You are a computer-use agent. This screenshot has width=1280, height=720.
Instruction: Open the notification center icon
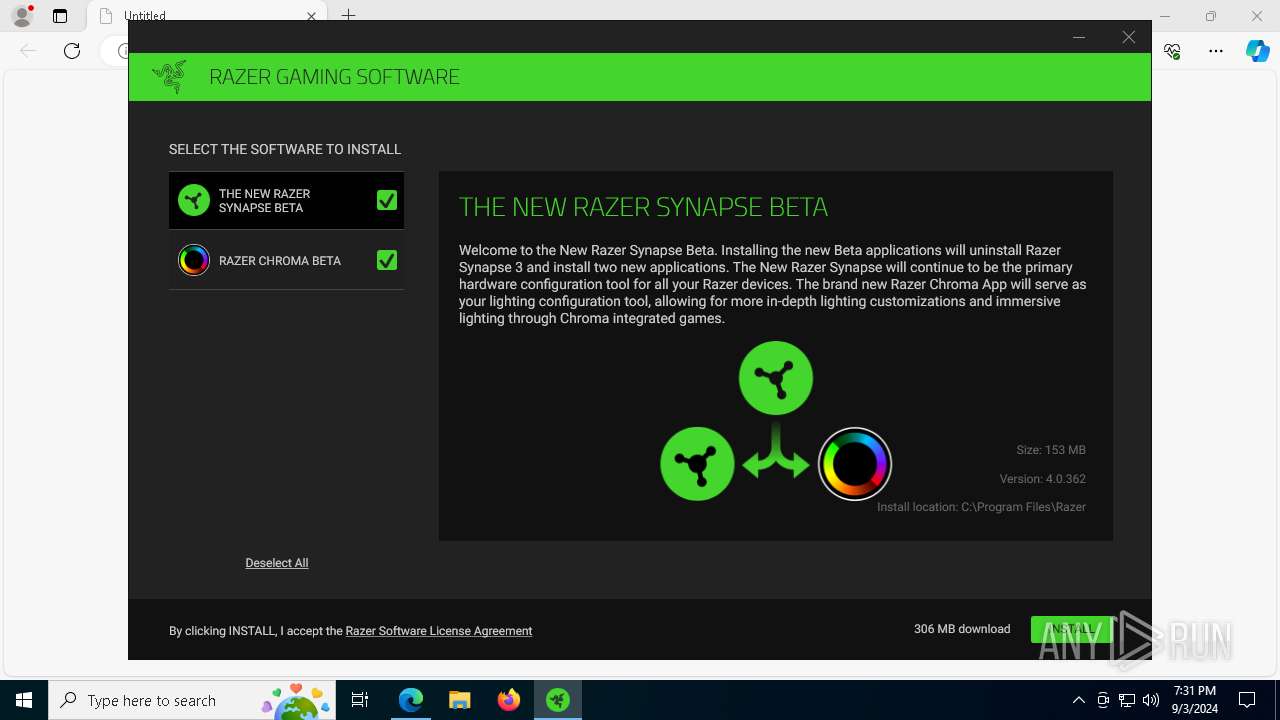tap(1247, 700)
